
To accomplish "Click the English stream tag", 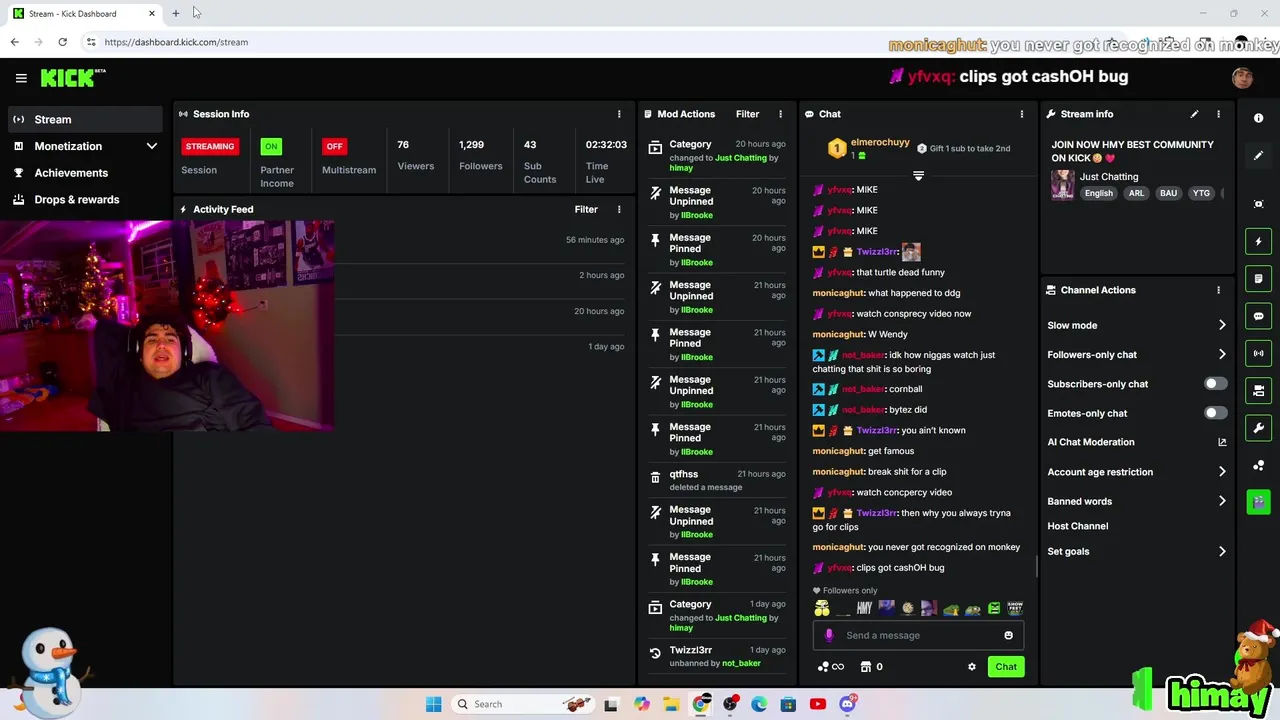I will click(x=1098, y=193).
